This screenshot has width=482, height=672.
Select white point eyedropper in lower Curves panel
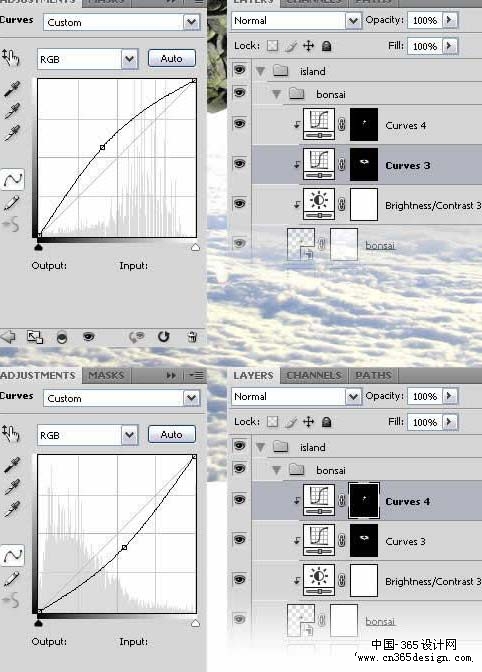(12, 509)
